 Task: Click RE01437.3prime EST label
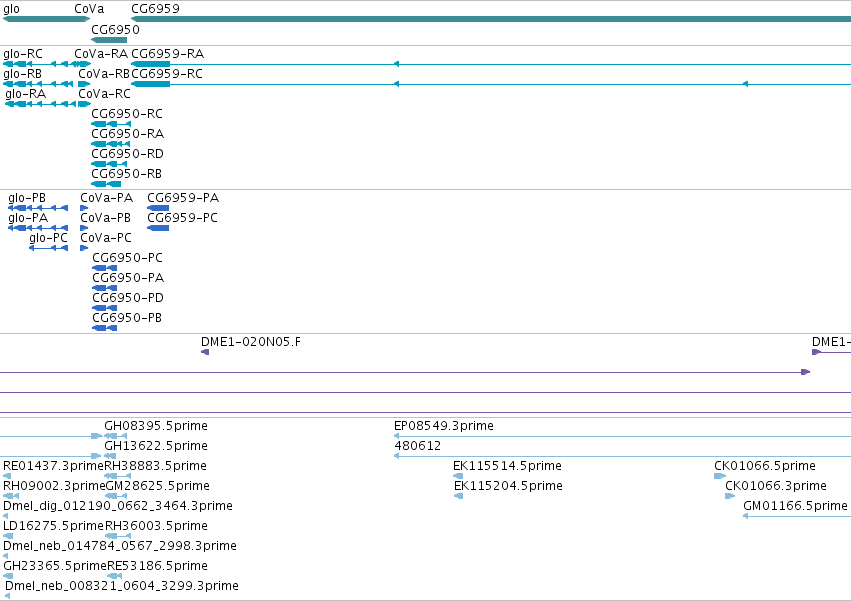tap(53, 466)
